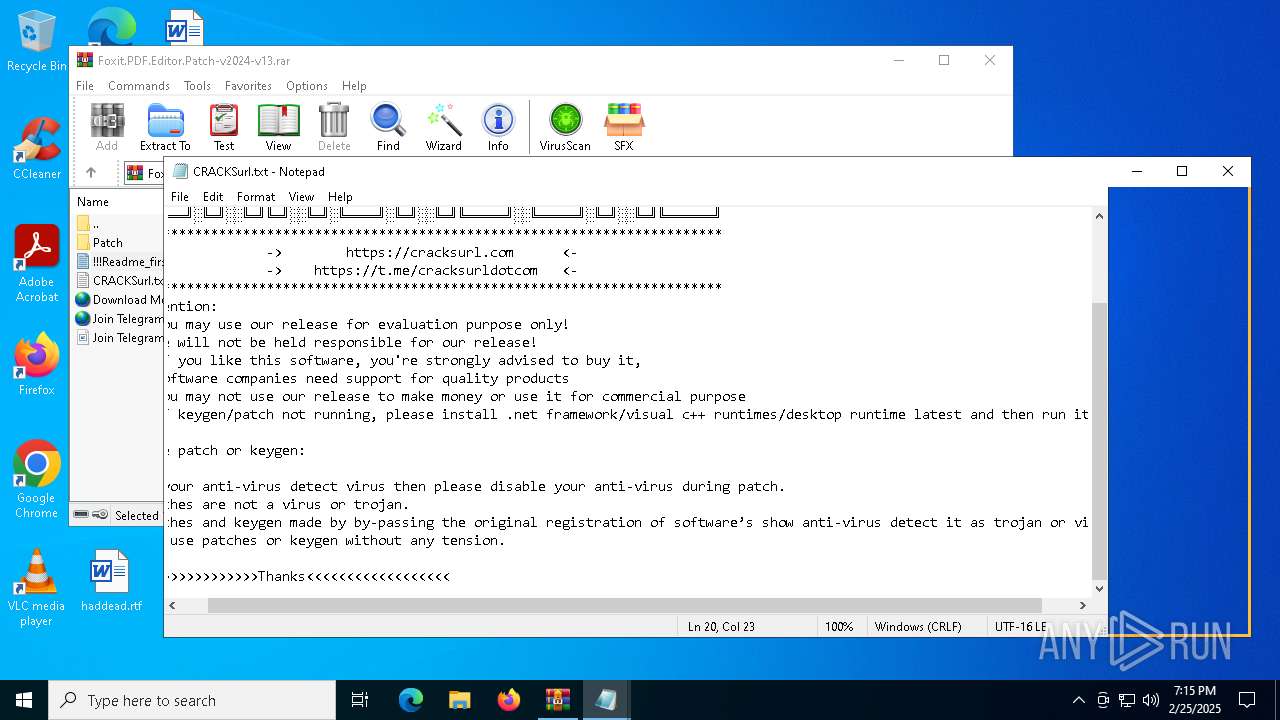Select Download M... entry in WinRAR list

click(119, 299)
